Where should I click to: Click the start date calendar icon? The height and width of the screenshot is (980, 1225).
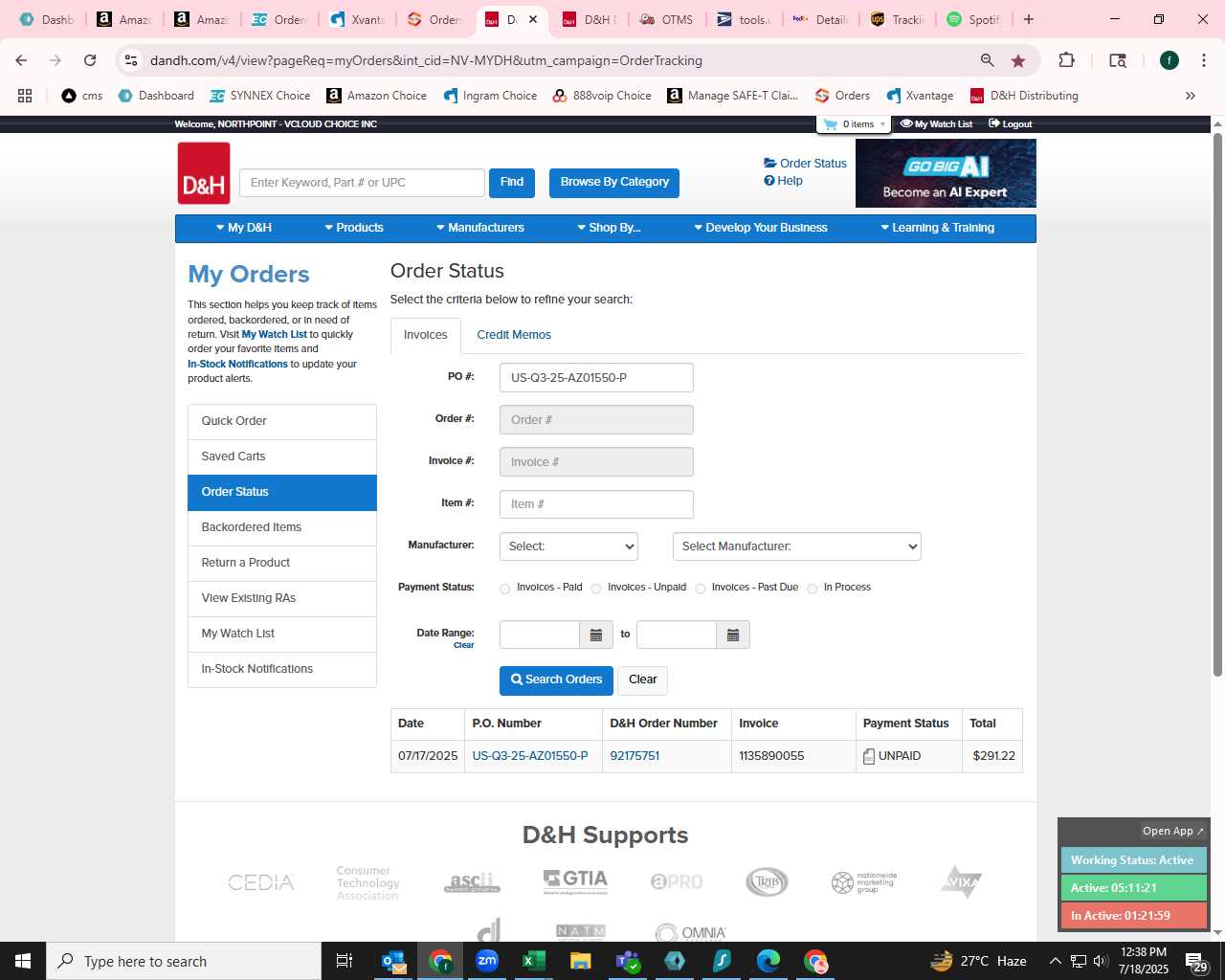[x=595, y=635]
